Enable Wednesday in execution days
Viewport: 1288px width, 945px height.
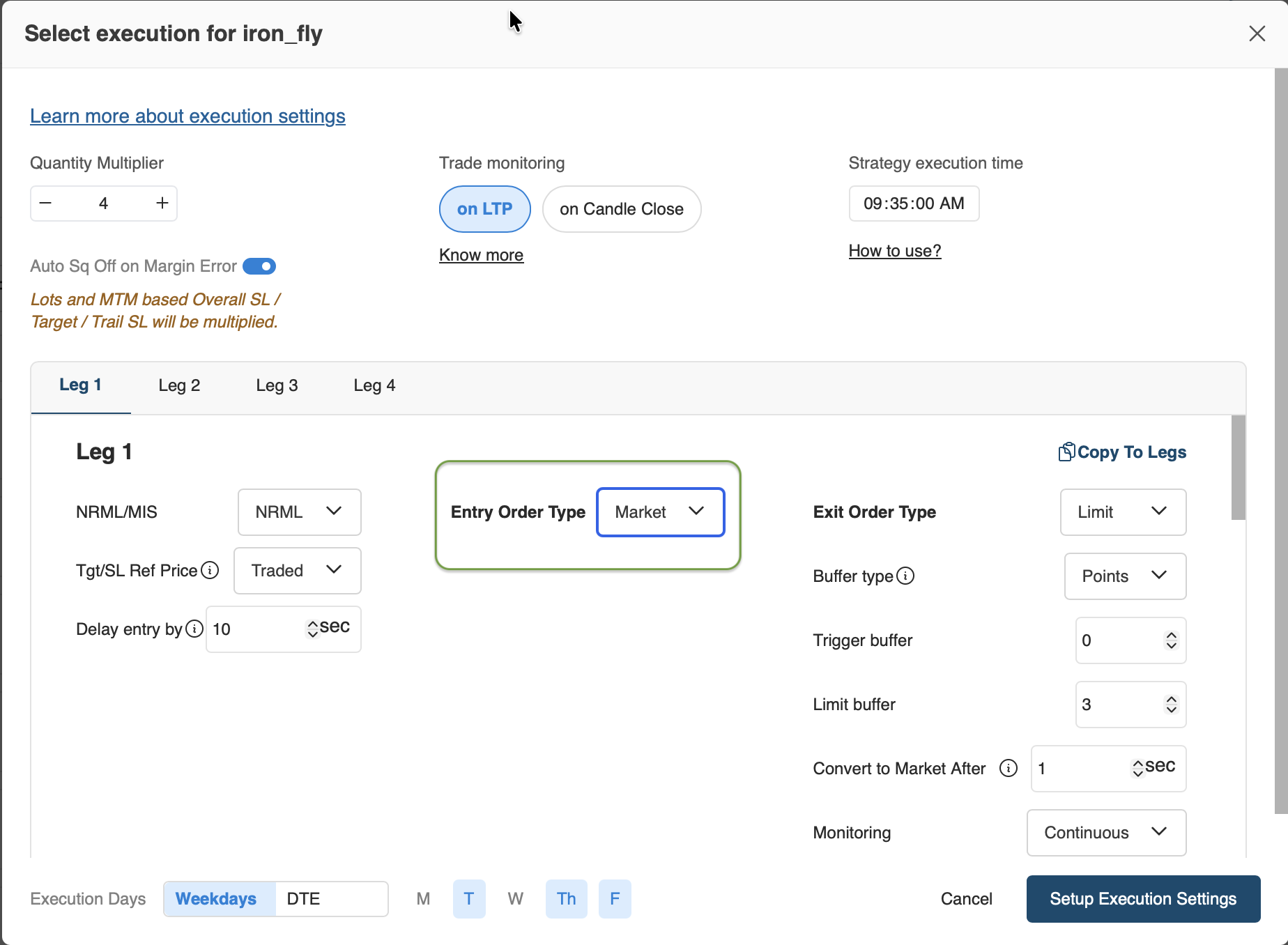click(x=515, y=899)
